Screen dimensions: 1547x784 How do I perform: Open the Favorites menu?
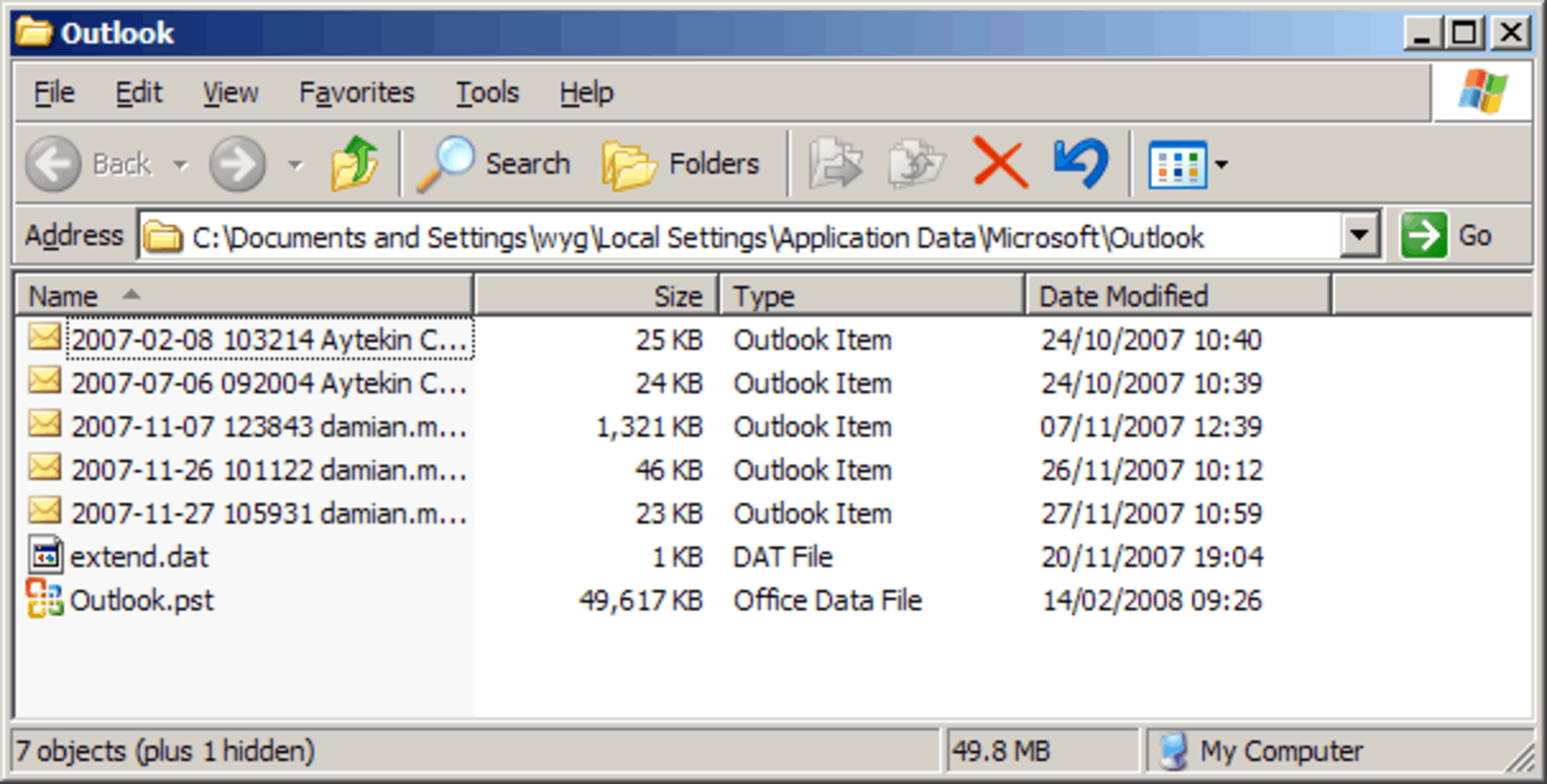click(357, 92)
